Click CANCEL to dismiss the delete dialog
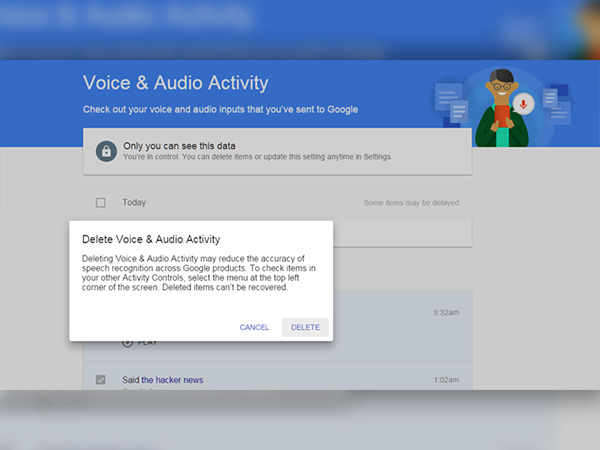The height and width of the screenshot is (450, 600). point(254,327)
